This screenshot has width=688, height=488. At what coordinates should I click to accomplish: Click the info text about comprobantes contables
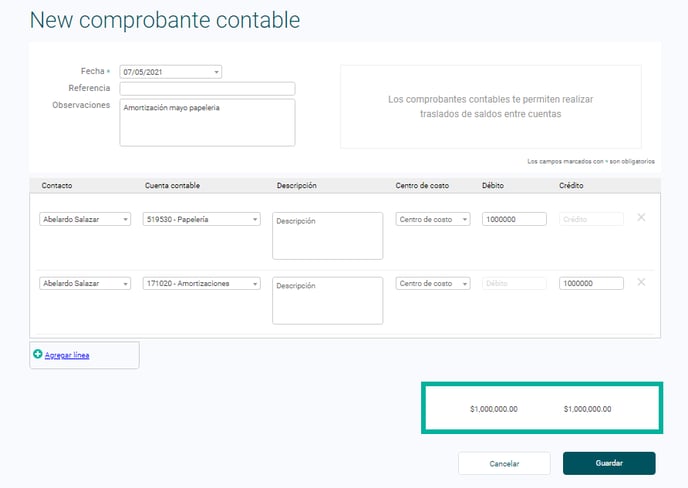(x=491, y=107)
